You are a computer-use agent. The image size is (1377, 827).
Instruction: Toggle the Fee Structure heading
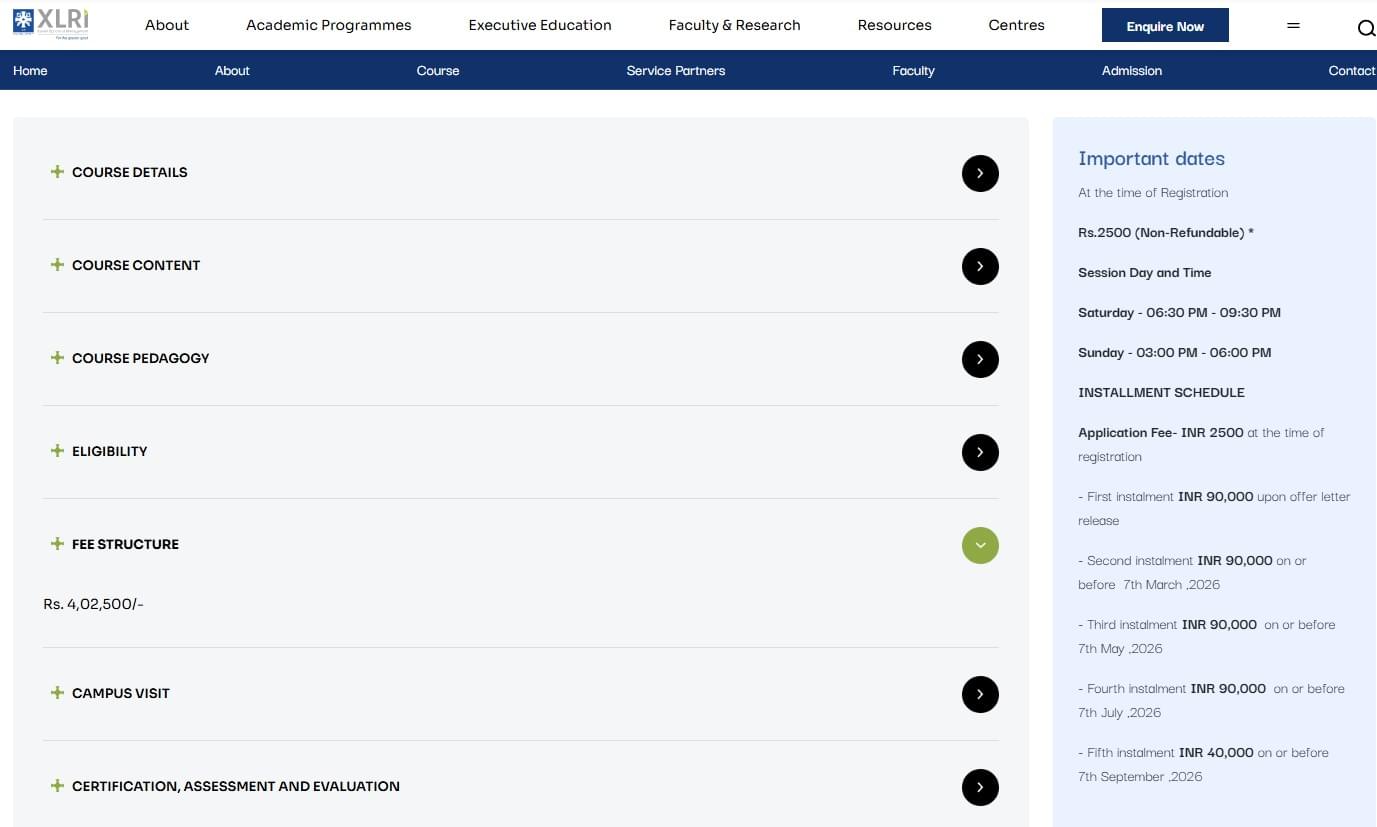(125, 544)
